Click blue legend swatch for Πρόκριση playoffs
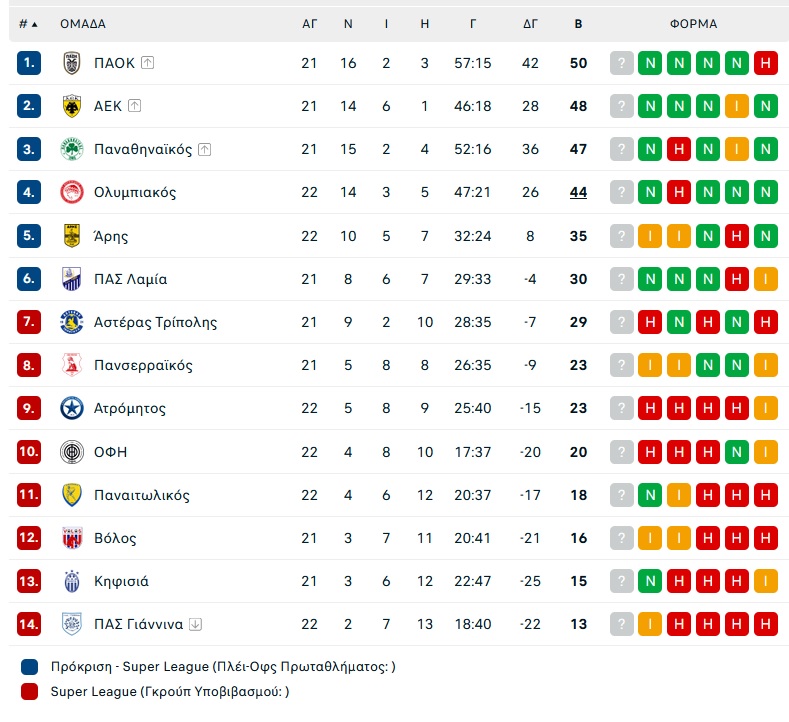Image resolution: width=789 pixels, height=722 pixels. (x=30, y=667)
